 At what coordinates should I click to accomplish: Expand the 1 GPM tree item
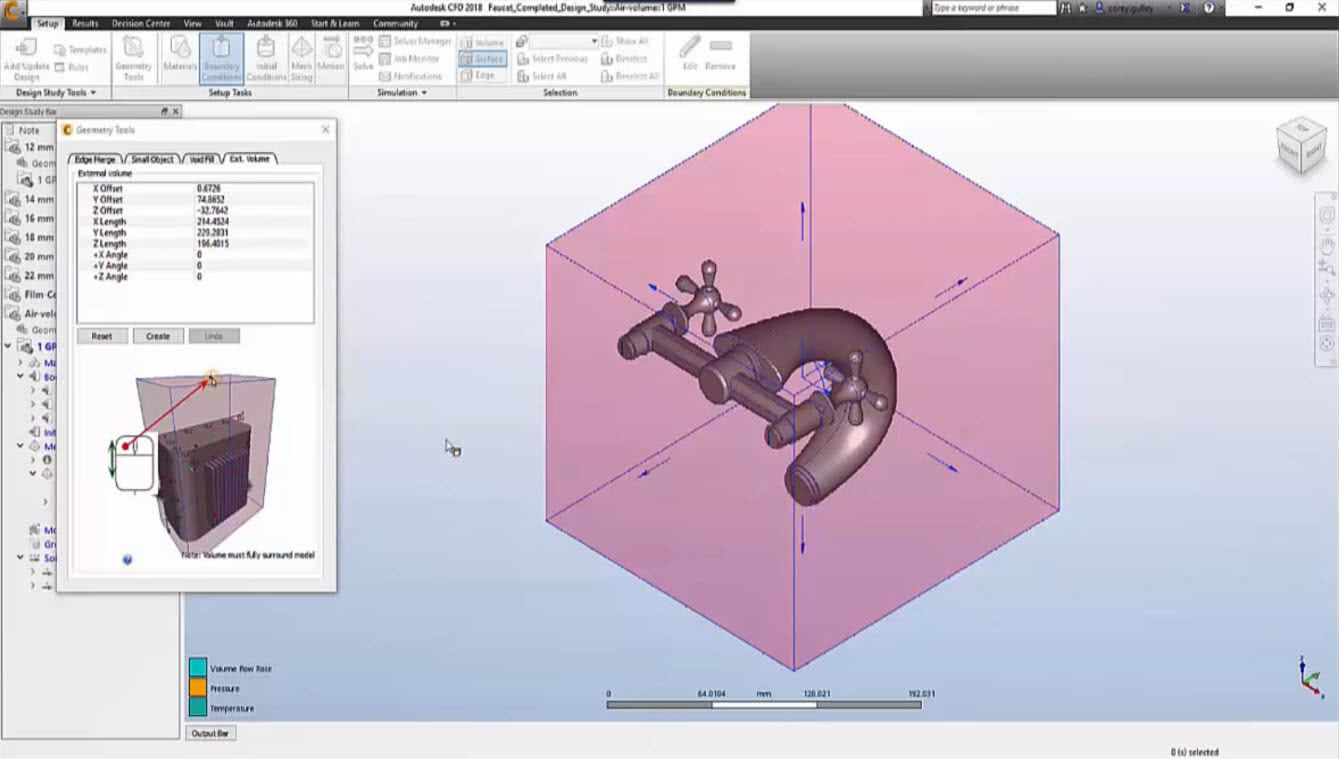pyautogui.click(x=9, y=345)
